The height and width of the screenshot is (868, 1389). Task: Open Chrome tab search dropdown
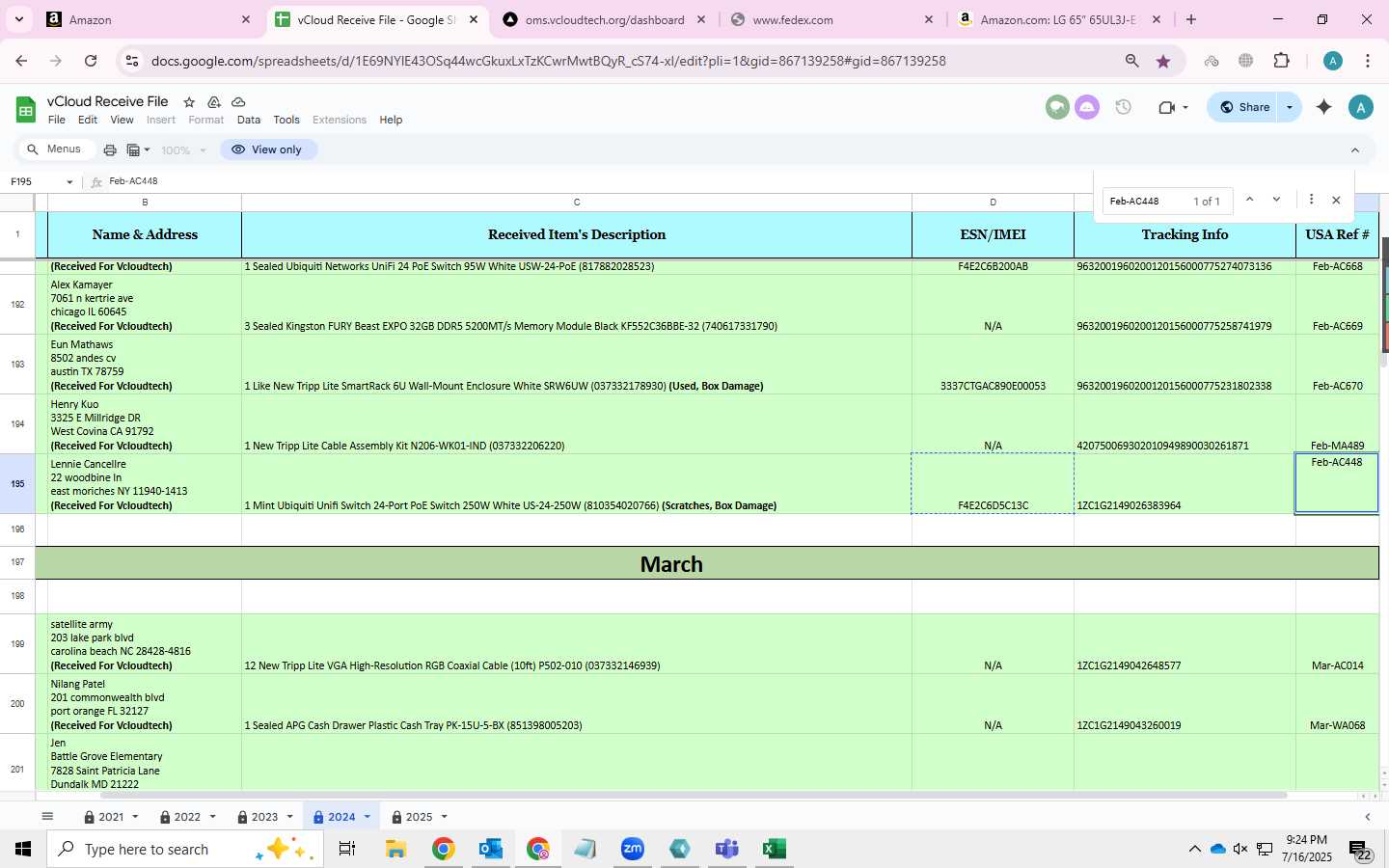(18, 19)
